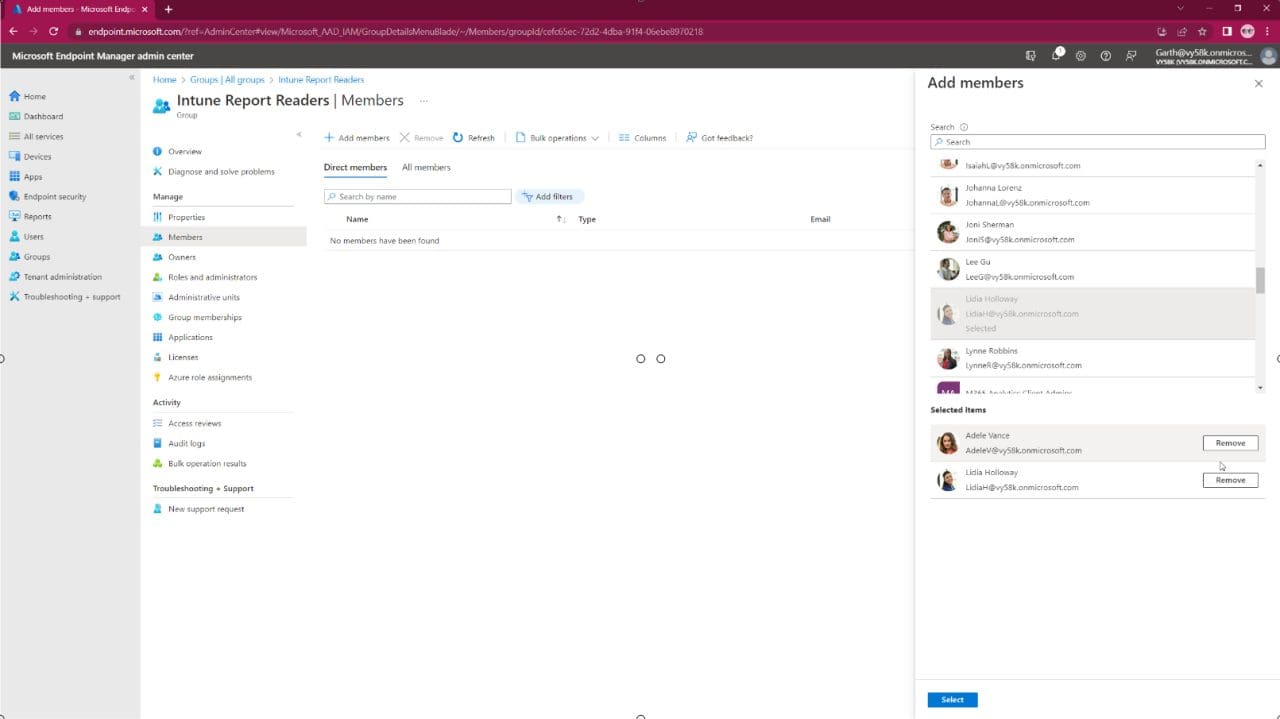Remove Adele Vance from Selected Items
1280x719 pixels.
point(1229,442)
